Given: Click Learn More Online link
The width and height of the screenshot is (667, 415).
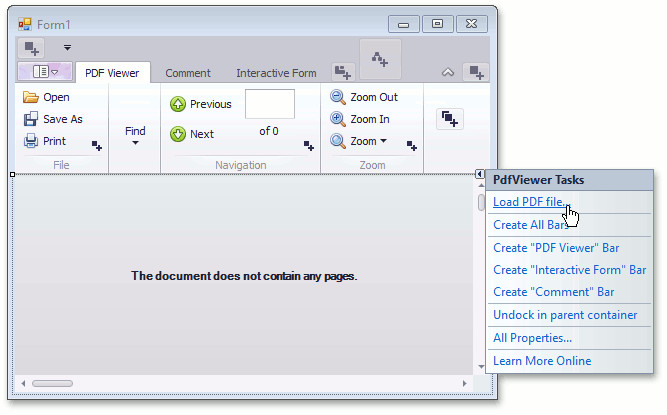Looking at the screenshot, I should pos(542,361).
